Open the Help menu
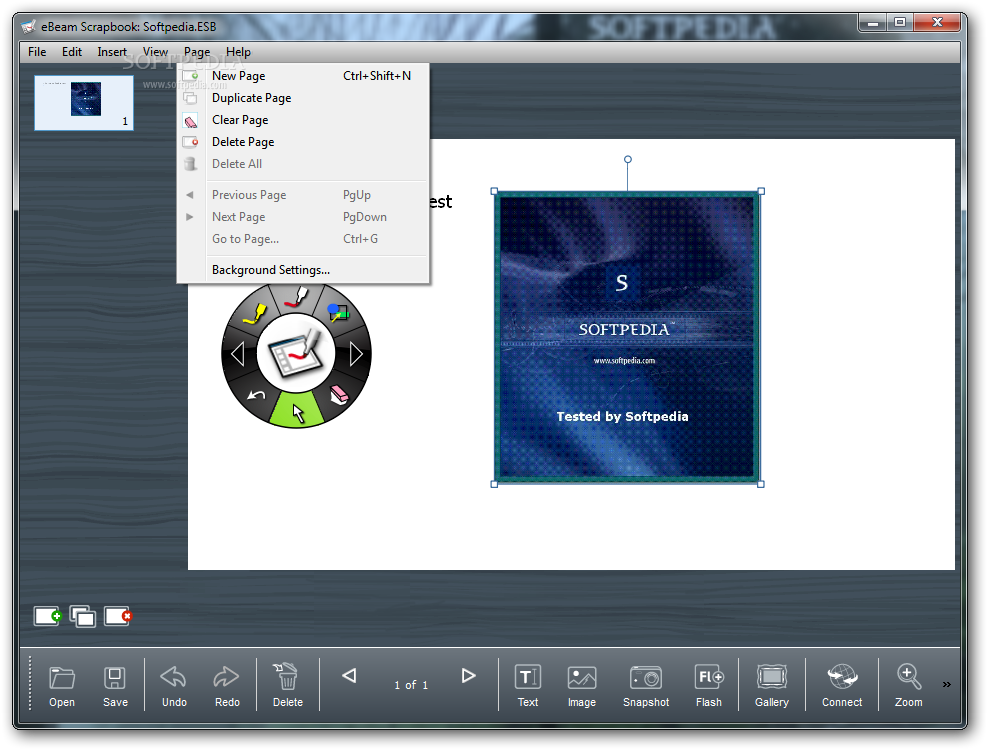This screenshot has width=988, height=750. tap(238, 52)
